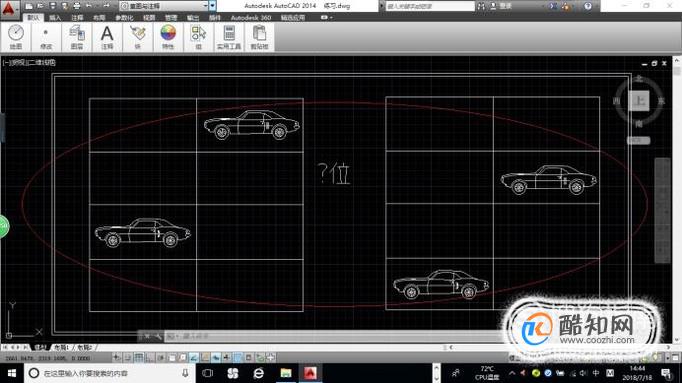Toggle object snap tracking in status bar
Screen dimensions: 682x383
click(194, 357)
